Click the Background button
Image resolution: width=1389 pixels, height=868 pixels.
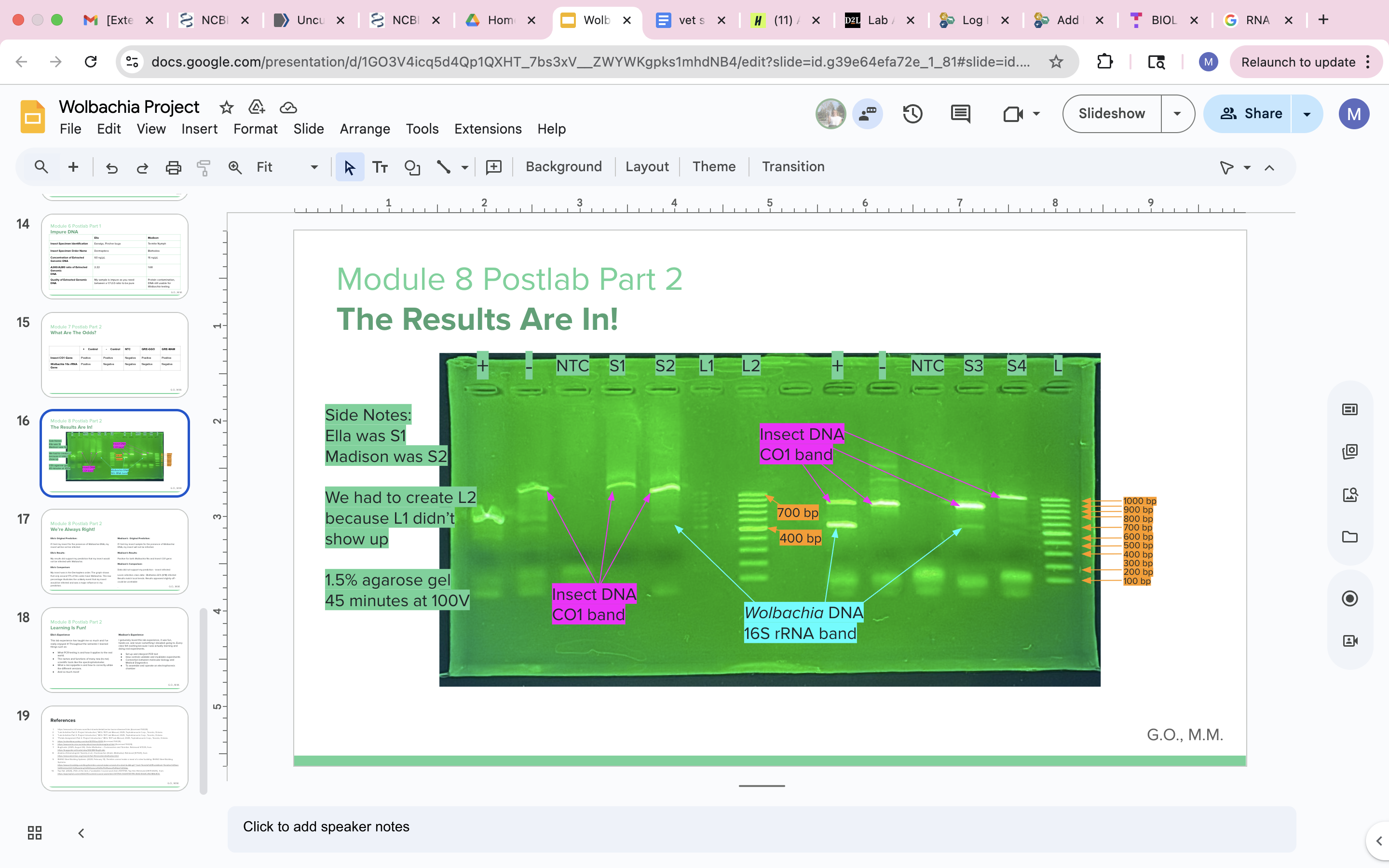click(x=563, y=166)
